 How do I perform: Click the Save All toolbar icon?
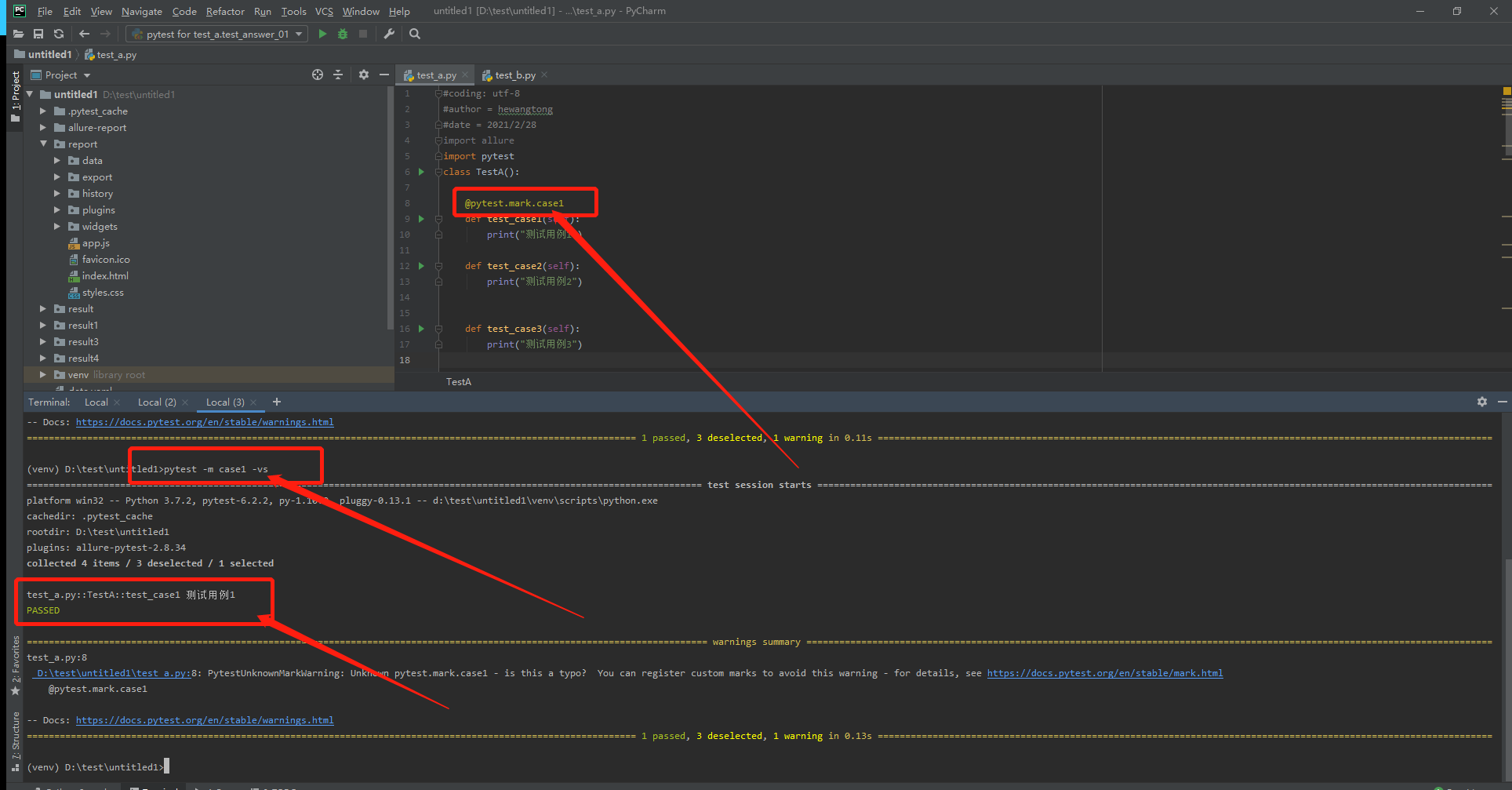38,34
